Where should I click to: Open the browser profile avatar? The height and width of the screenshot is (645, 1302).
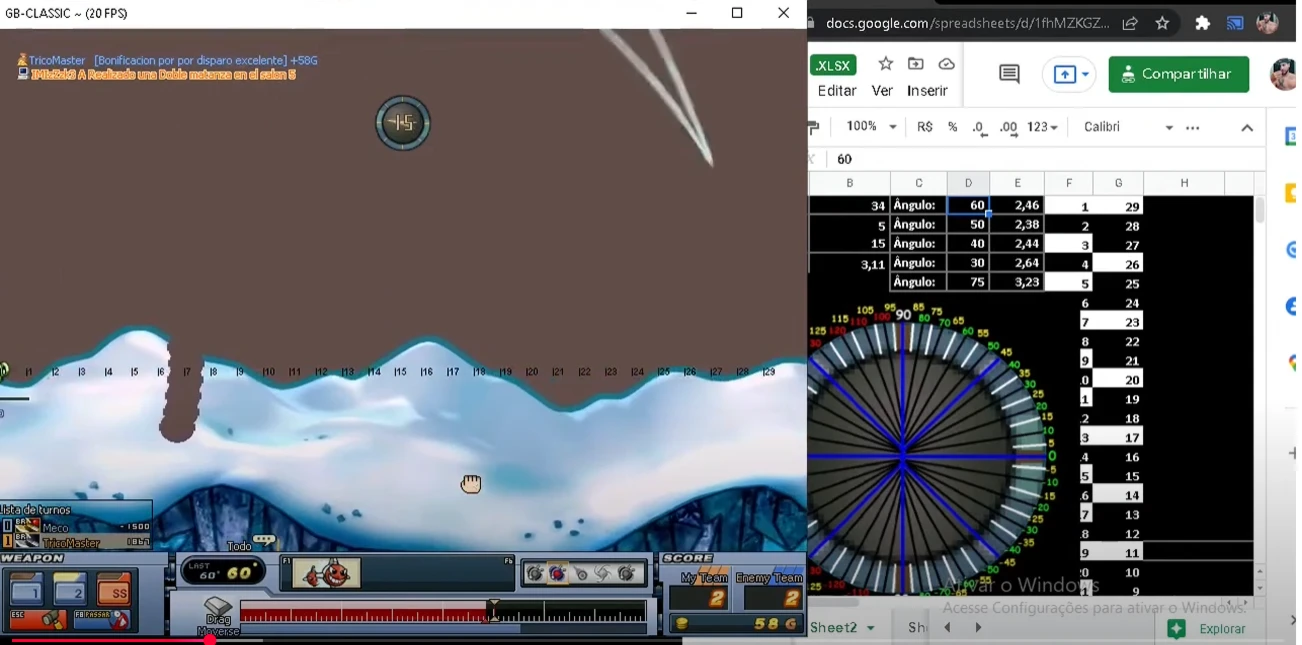point(1267,23)
